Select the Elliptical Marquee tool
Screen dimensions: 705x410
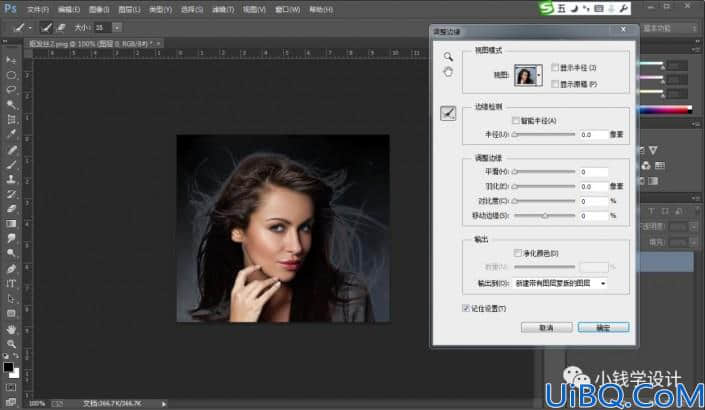click(11, 75)
